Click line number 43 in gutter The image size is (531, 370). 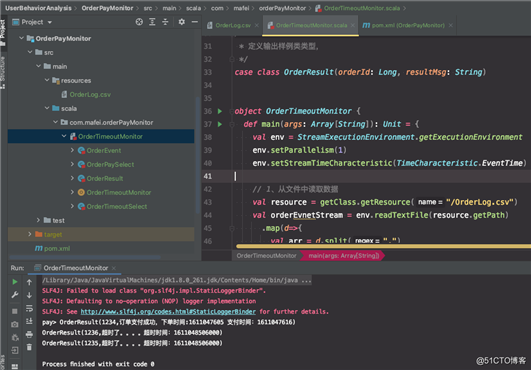(x=208, y=202)
